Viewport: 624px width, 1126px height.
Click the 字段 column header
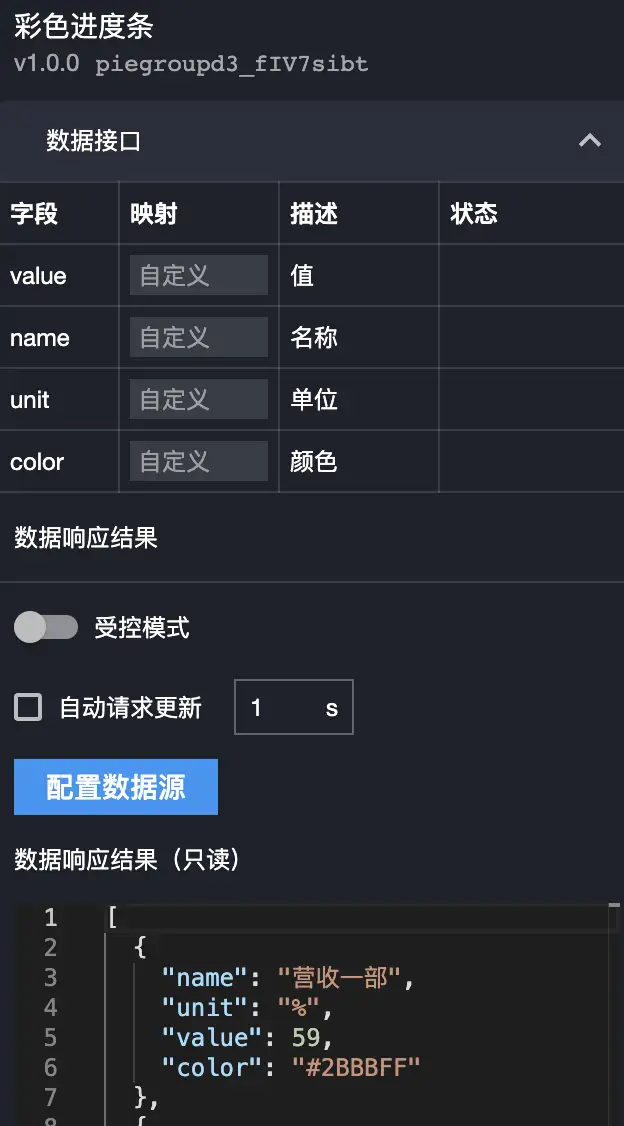coord(34,213)
